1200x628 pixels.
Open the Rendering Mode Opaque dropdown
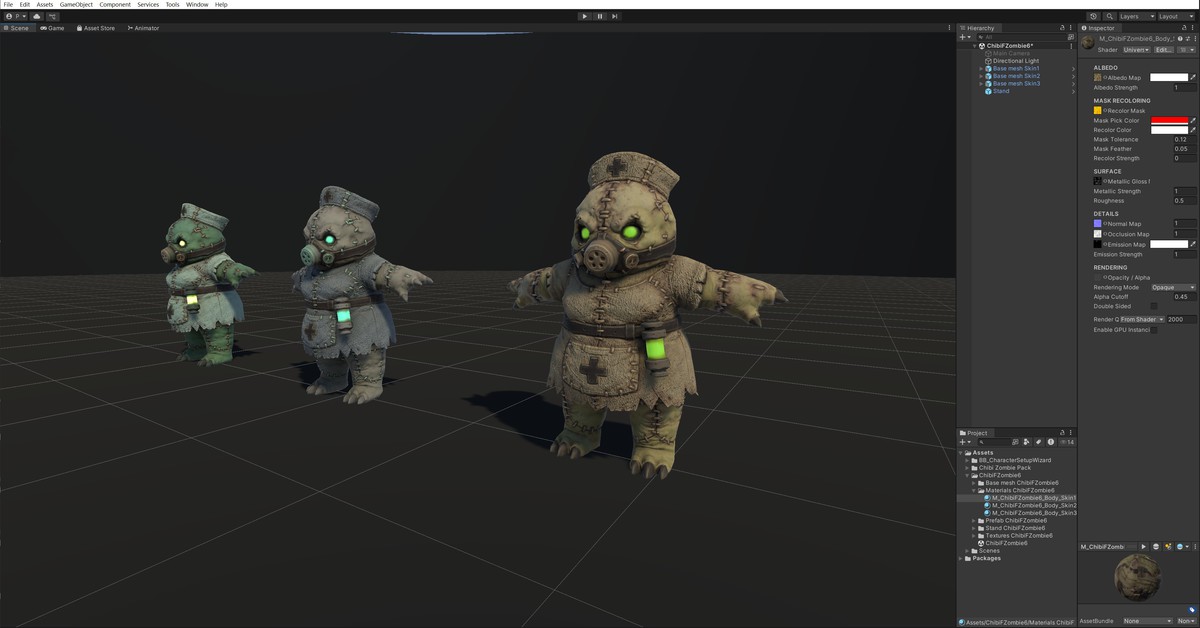coord(1173,287)
